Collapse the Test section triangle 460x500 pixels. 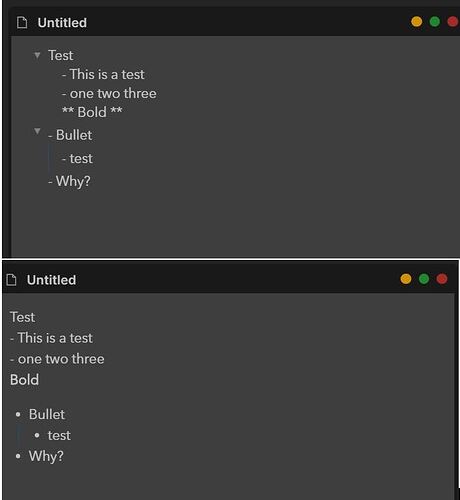click(x=37, y=55)
